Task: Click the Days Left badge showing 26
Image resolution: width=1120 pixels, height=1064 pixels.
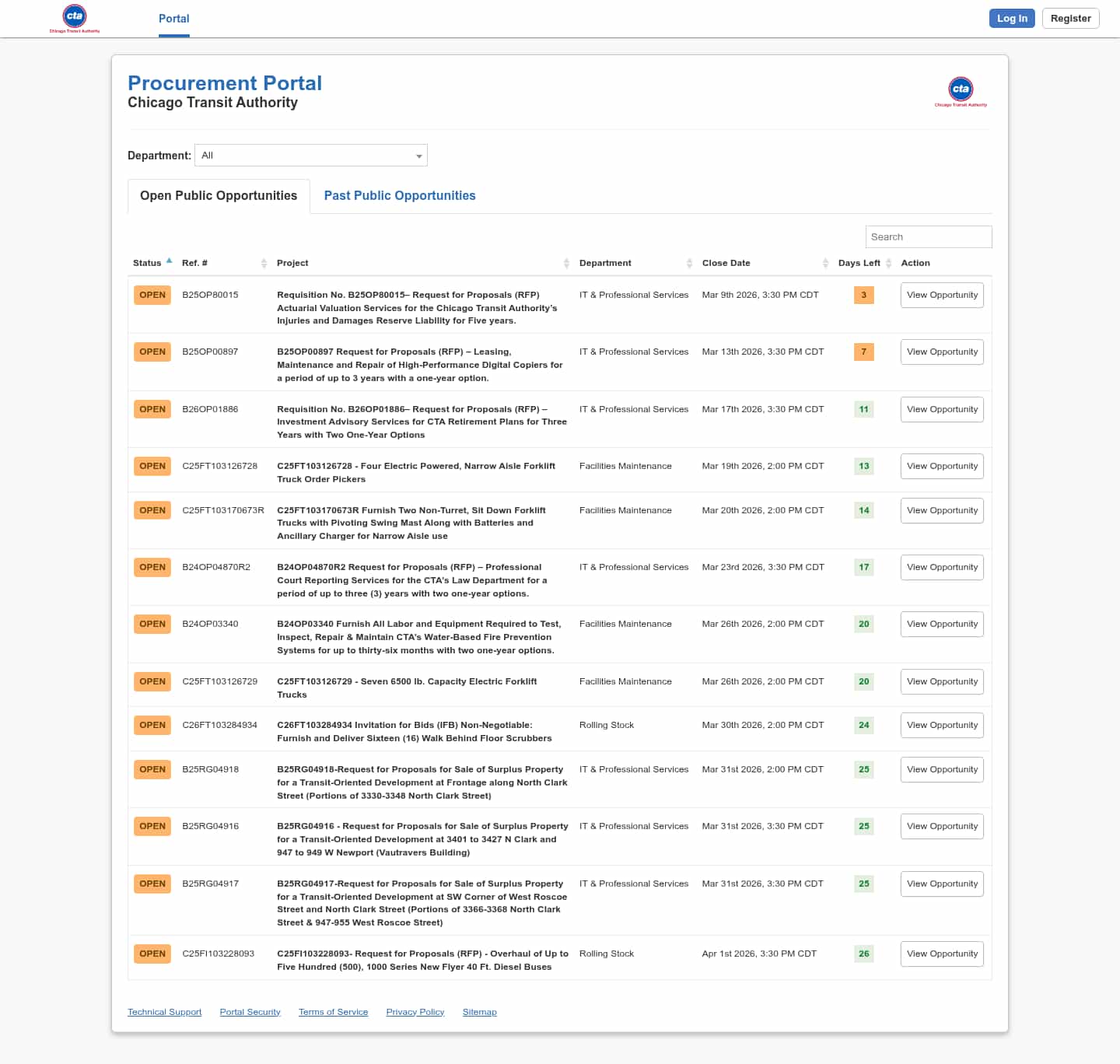Action: click(863, 954)
